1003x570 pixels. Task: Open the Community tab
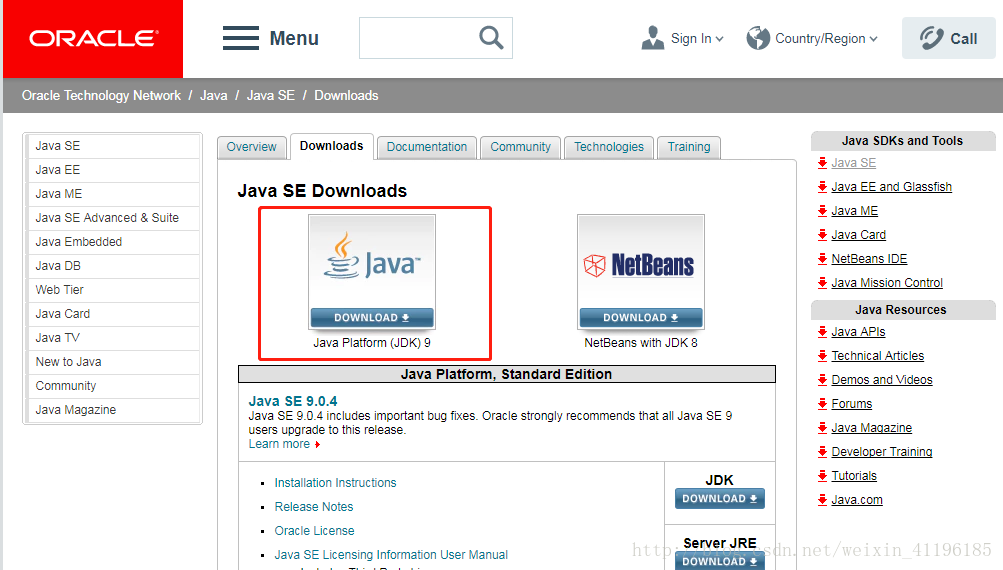coord(520,147)
